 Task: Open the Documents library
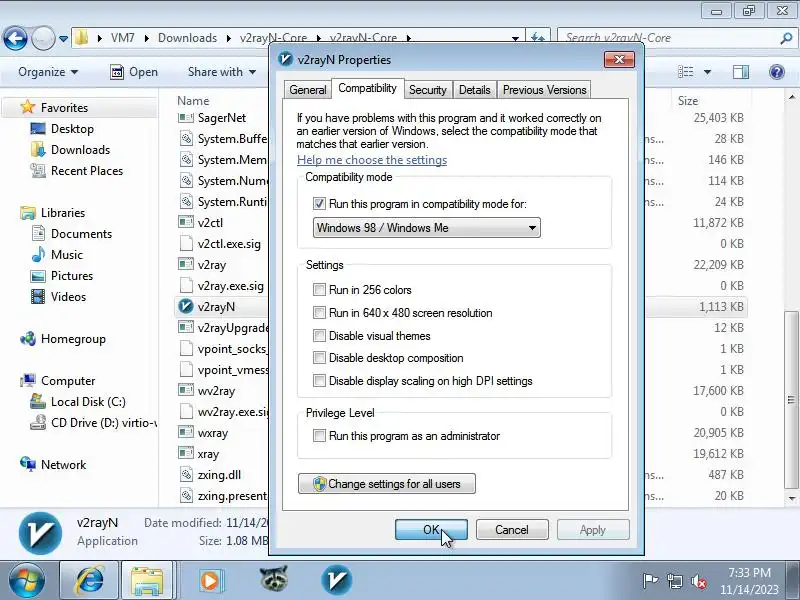tap(81, 234)
